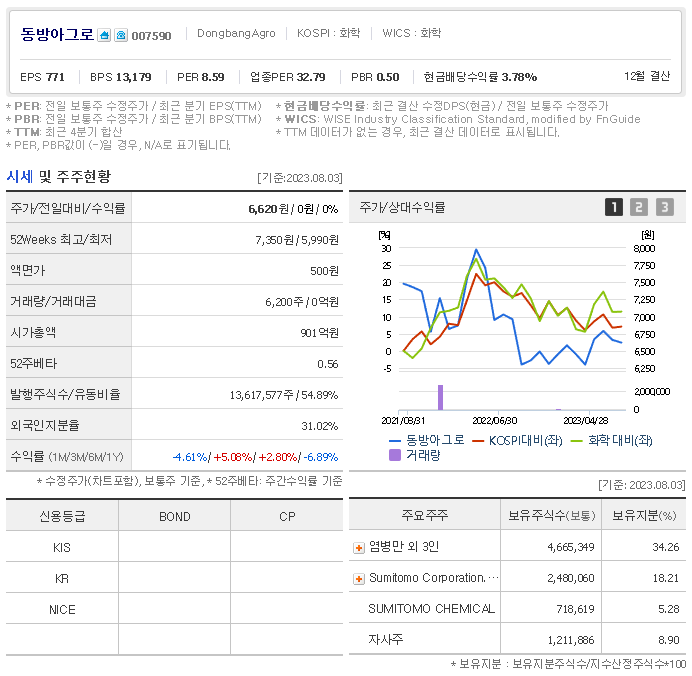Select the 업종PER 32.79 value
This screenshot has width=692, height=676.
coord(288,77)
